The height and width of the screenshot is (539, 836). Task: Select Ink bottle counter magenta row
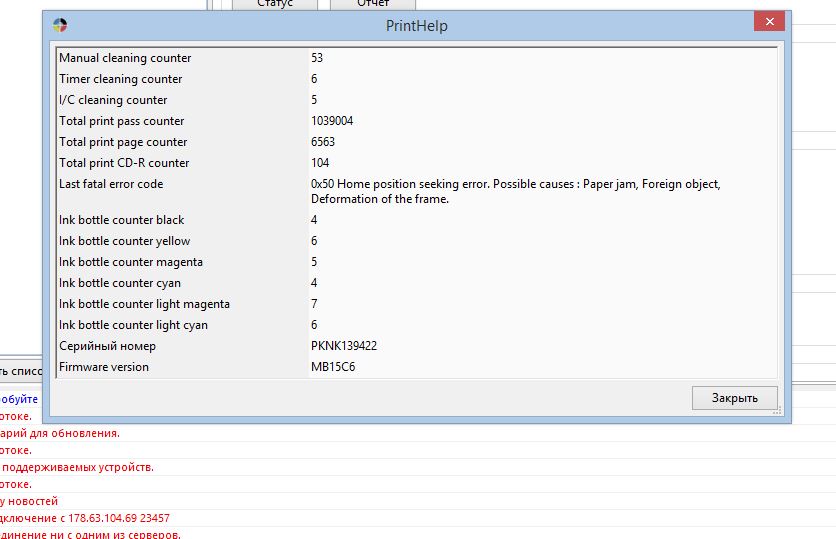tap(416, 262)
